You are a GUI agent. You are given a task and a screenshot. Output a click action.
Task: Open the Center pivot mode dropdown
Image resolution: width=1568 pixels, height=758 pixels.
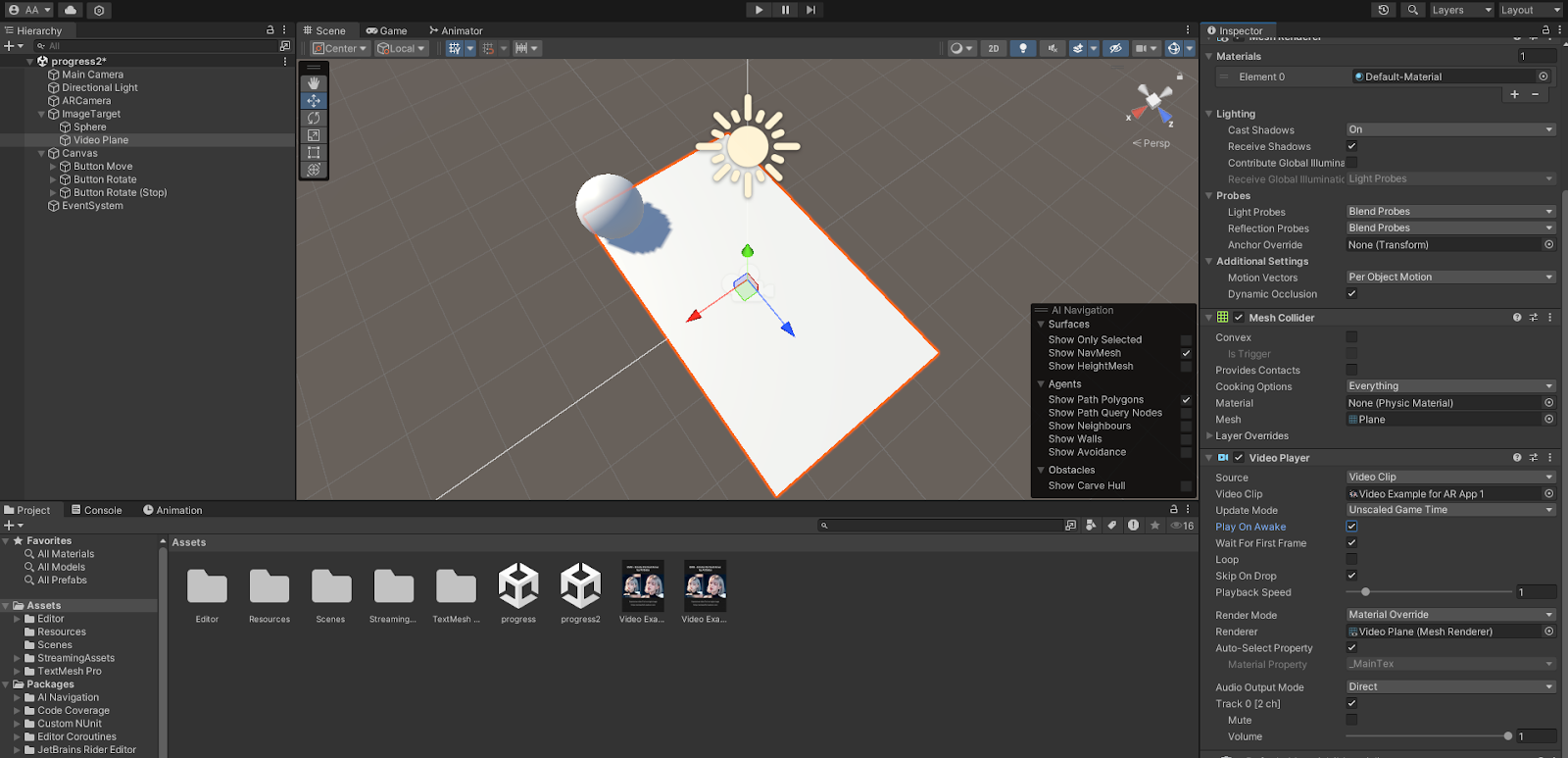coord(339,48)
